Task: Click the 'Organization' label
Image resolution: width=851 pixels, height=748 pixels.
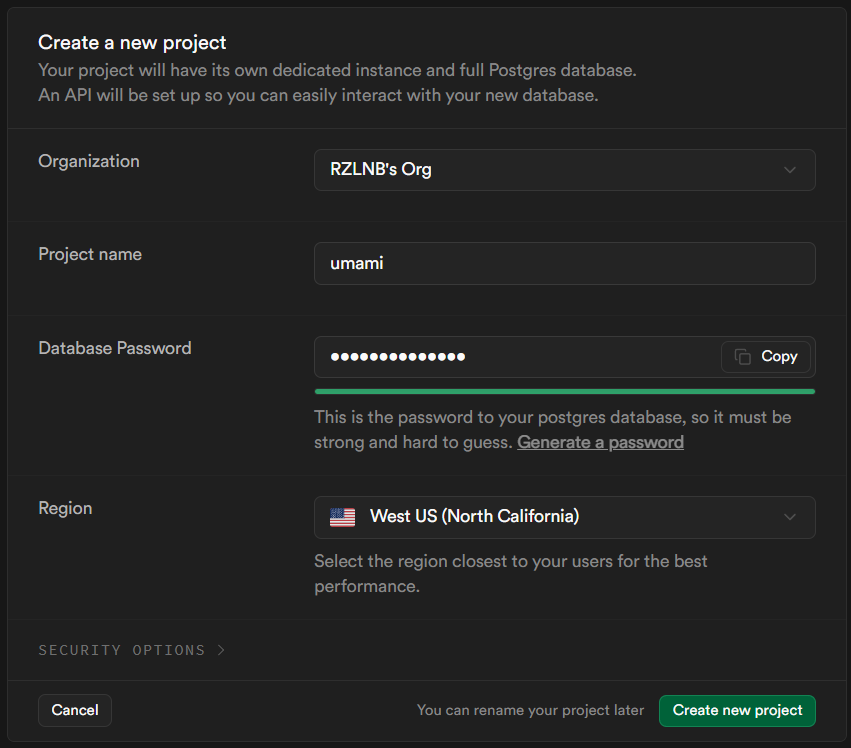Action: 88,161
